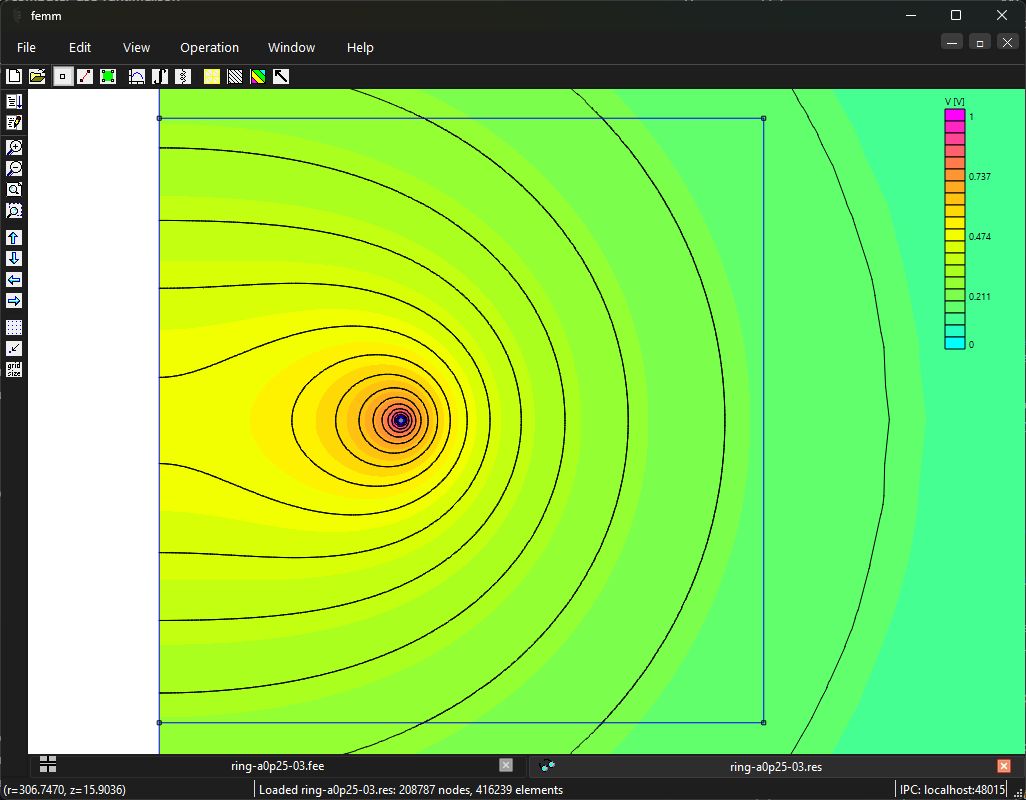Viewport: 1026px width, 800px height.
Task: Click the r, z coordinates readout
Action: pos(65,790)
